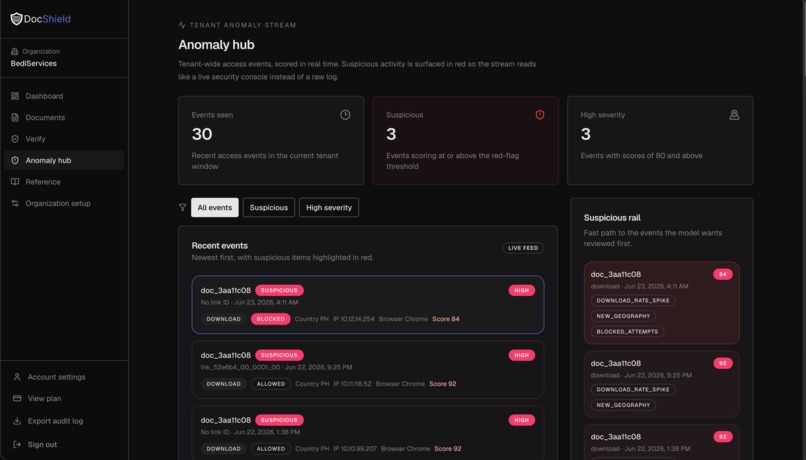
Task: Click the High severity stat card
Action: click(x=660, y=140)
